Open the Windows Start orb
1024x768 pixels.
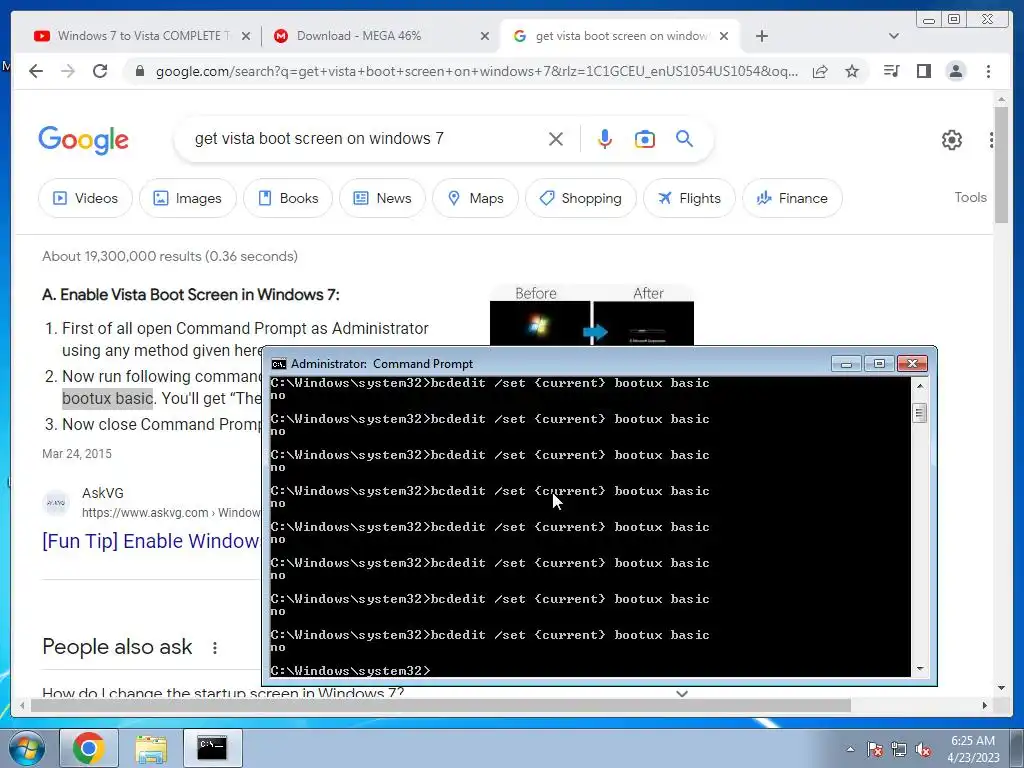27,748
